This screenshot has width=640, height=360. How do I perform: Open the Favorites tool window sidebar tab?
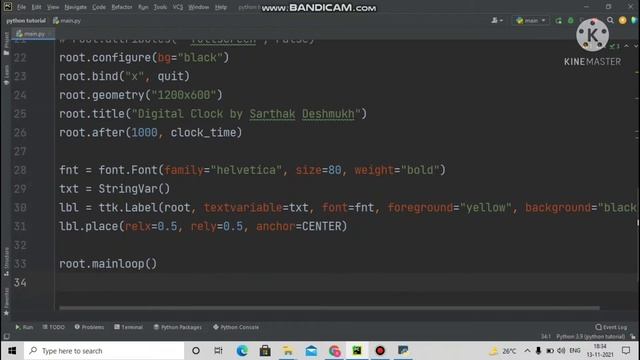click(x=6, y=301)
